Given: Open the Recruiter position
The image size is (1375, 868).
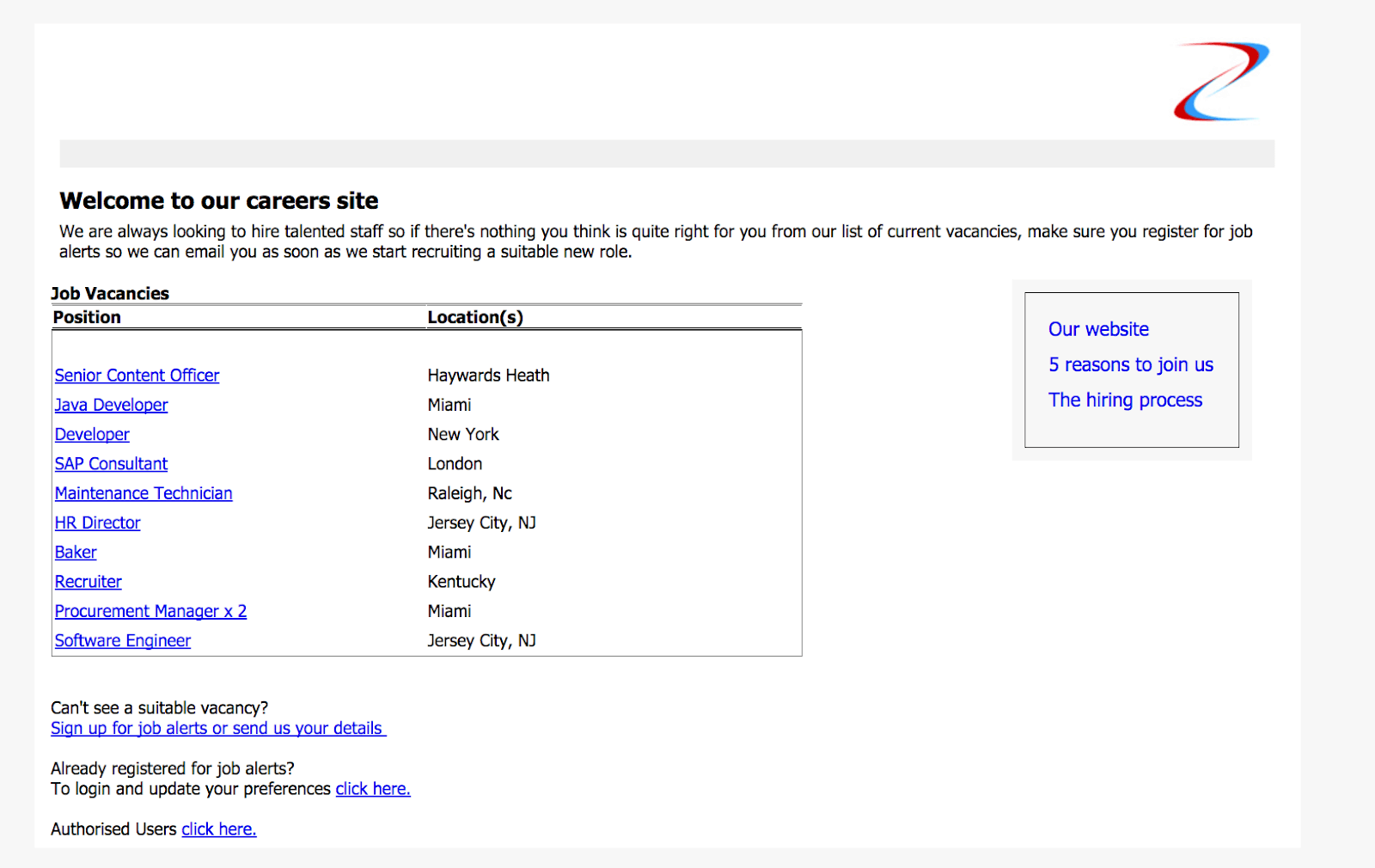Looking at the screenshot, I should 88,582.
